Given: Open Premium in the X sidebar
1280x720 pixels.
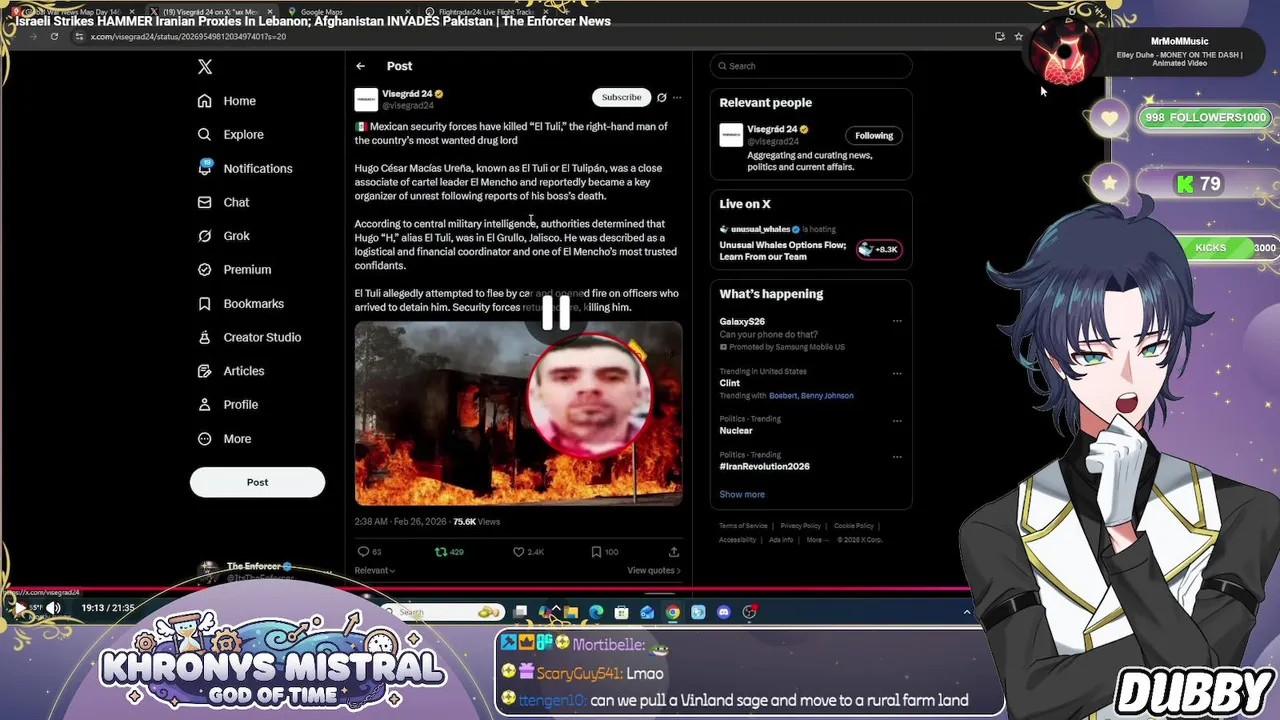Looking at the screenshot, I should [234, 270].
